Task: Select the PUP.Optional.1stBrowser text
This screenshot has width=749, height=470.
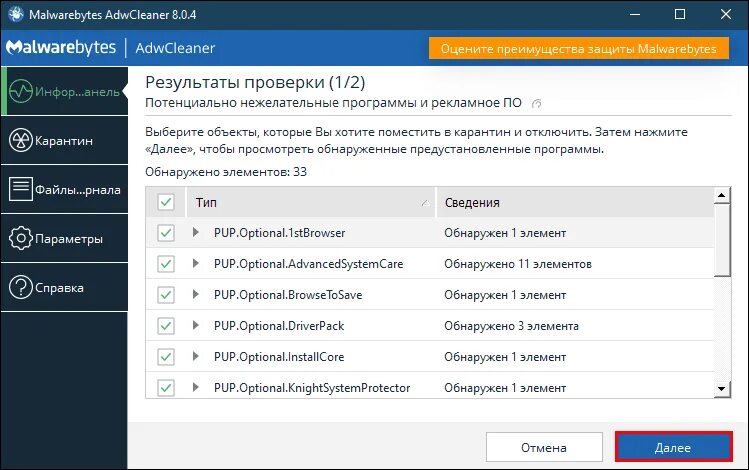Action: click(x=279, y=233)
